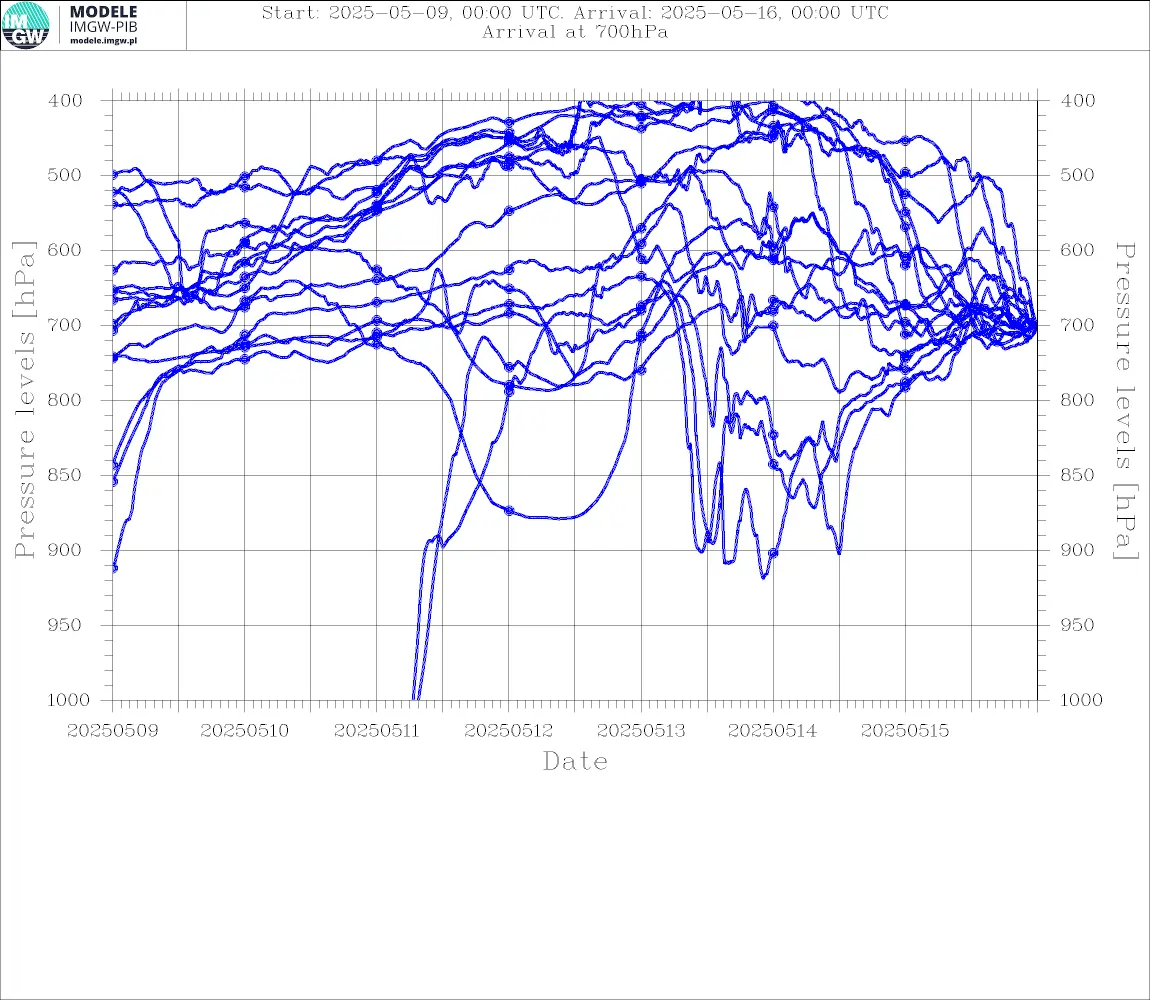Screen dimensions: 1150x1000
Task: Click date label 20250514
Action: tap(772, 731)
